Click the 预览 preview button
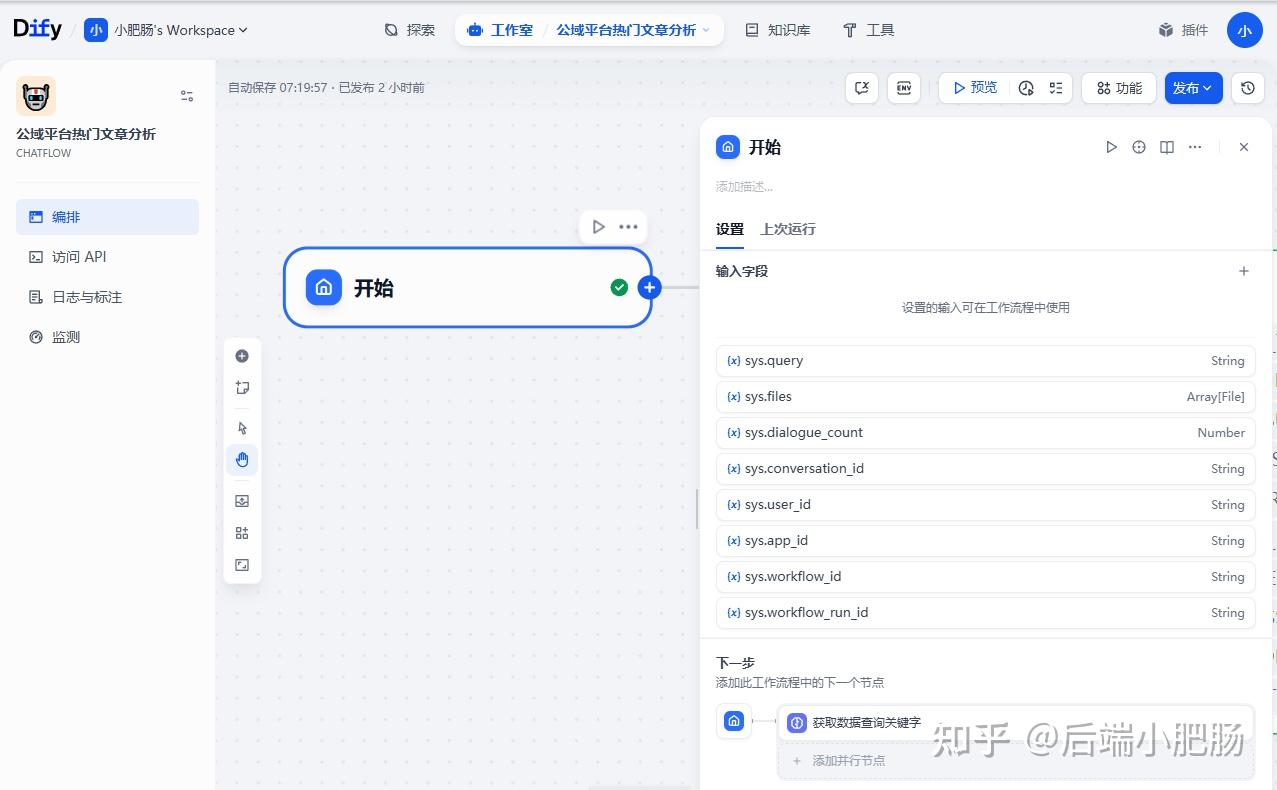 click(975, 88)
